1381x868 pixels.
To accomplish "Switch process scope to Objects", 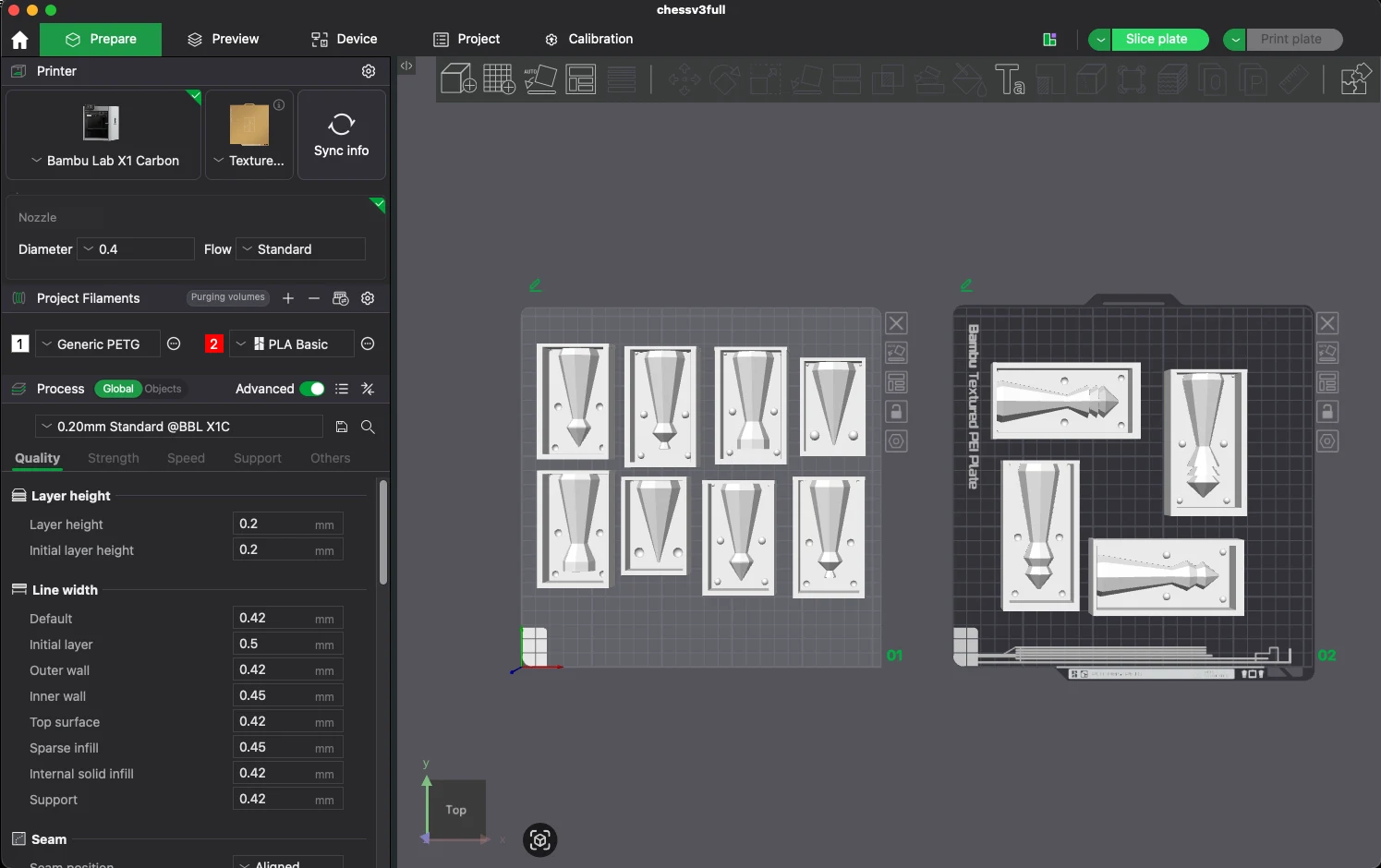I will click(x=164, y=389).
